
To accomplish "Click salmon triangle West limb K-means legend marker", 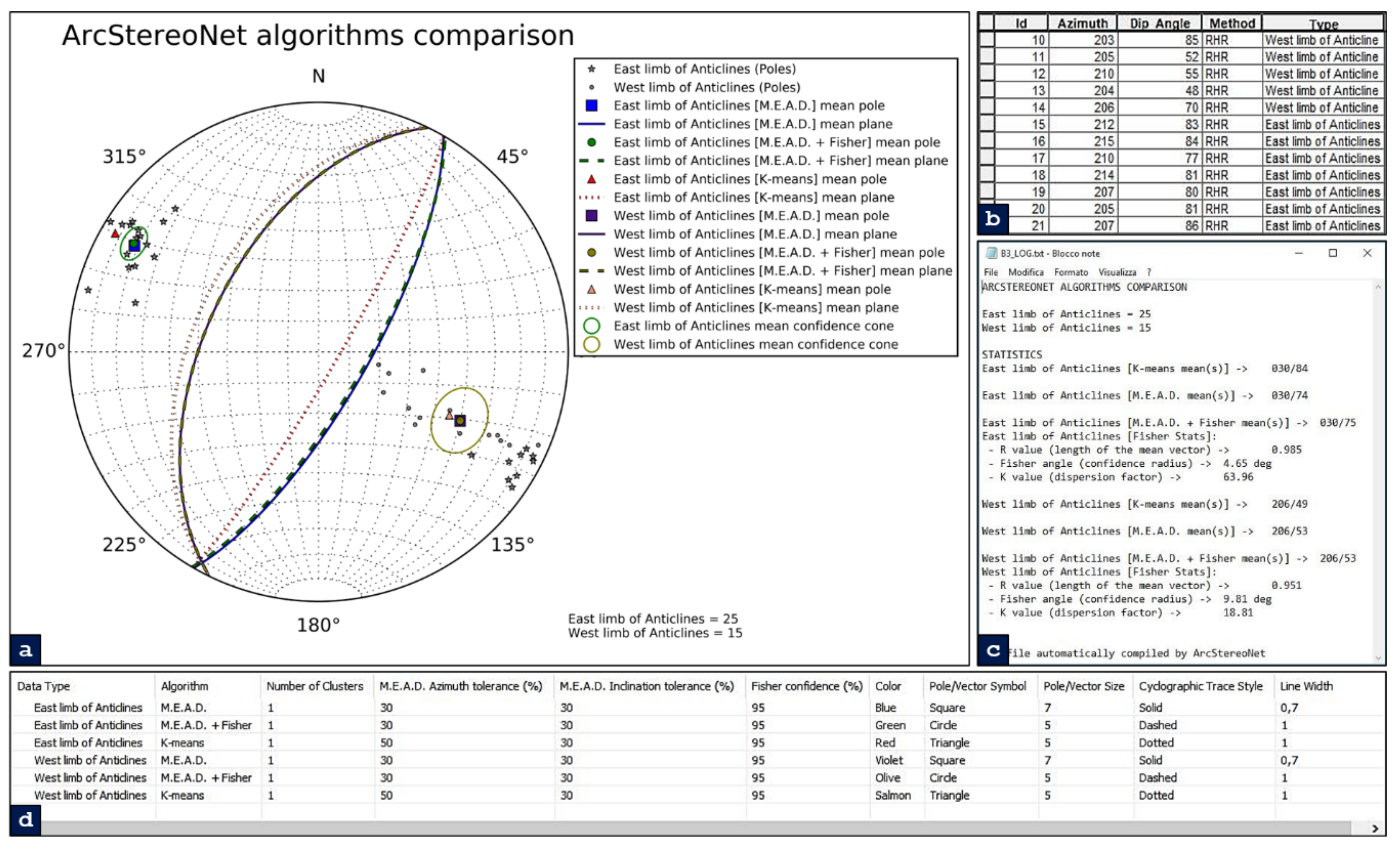I will (591, 289).
